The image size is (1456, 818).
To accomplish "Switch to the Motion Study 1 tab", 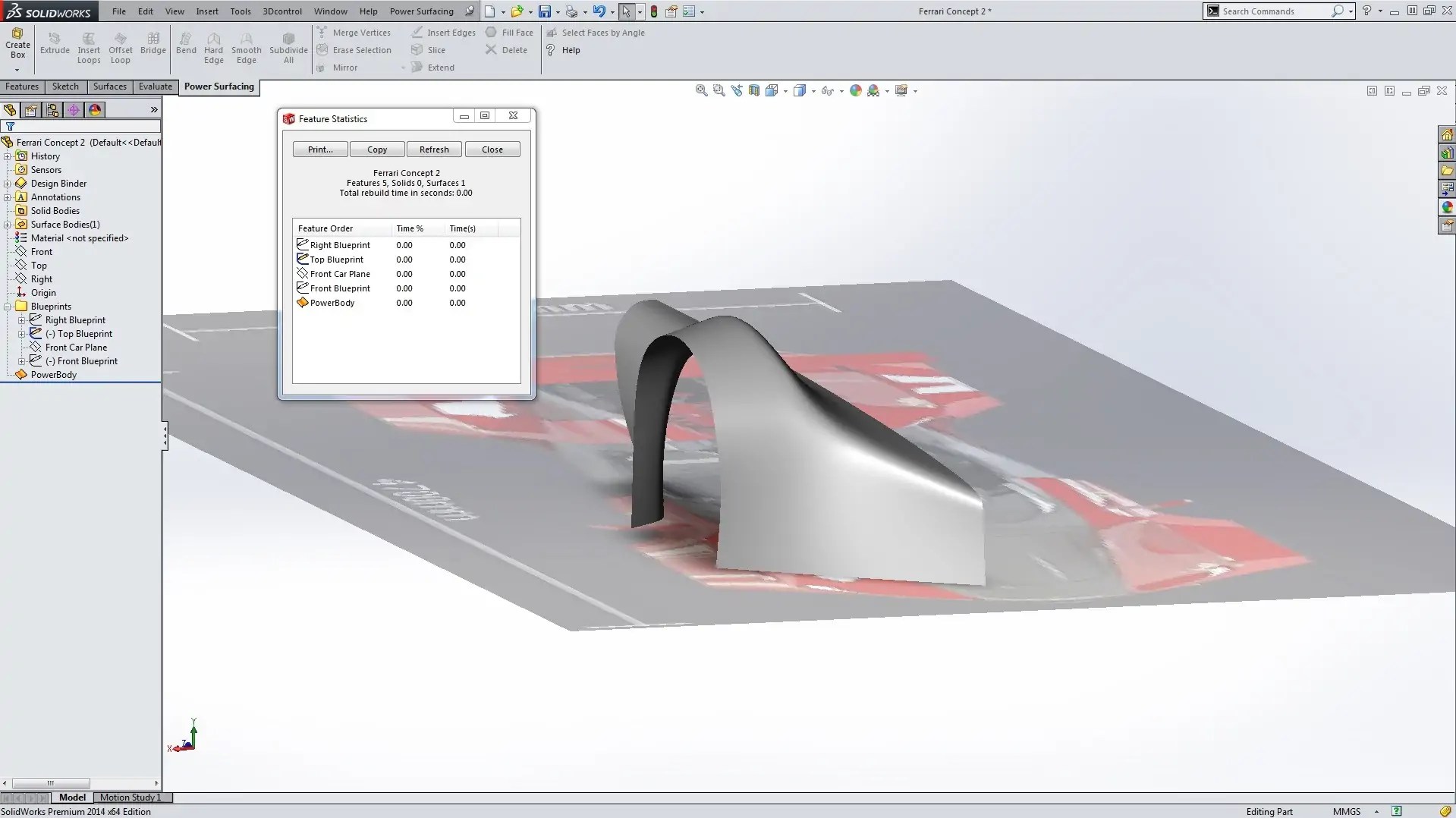I will pos(131,798).
